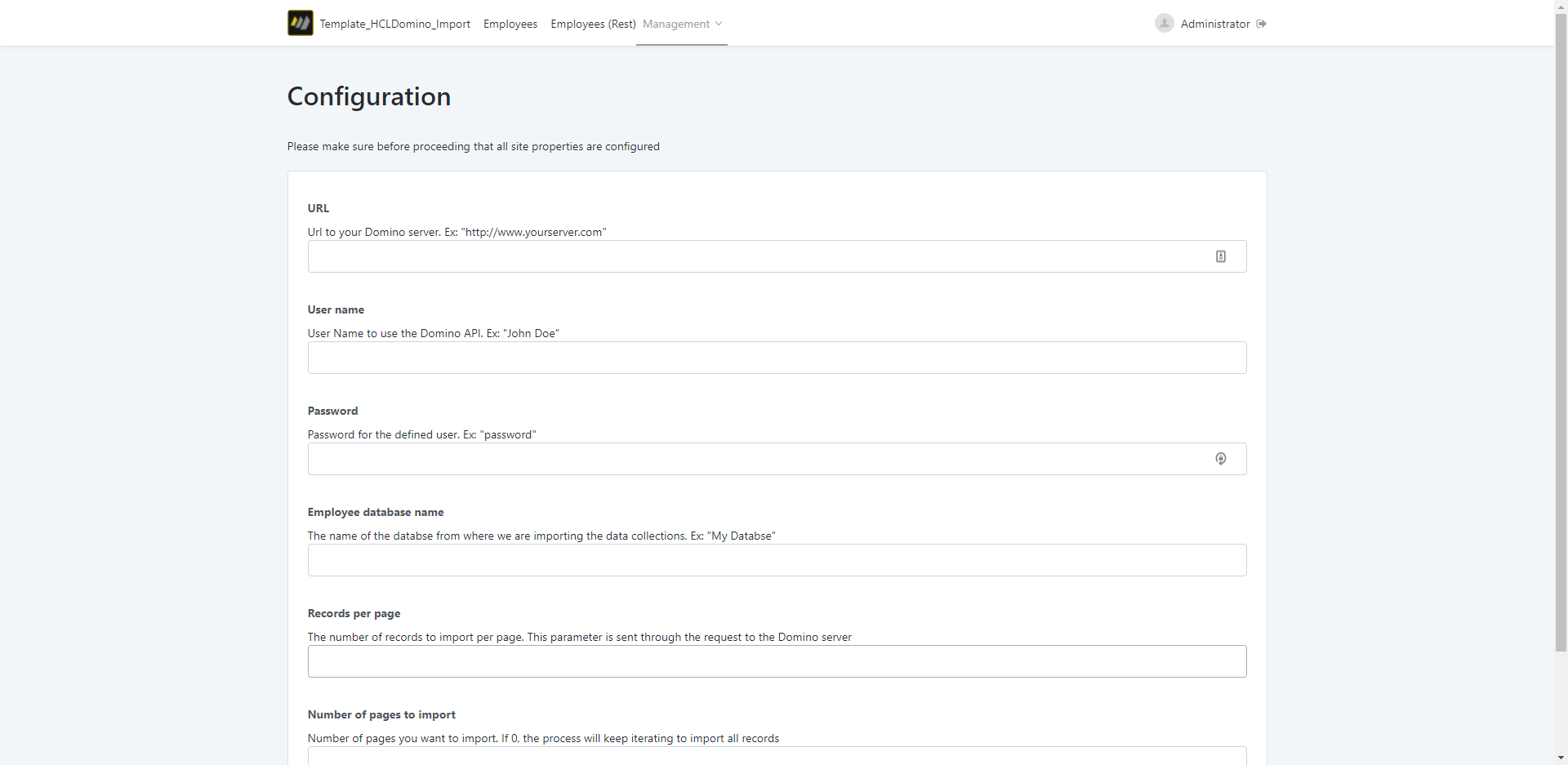Image resolution: width=1568 pixels, height=765 pixels.
Task: Click the 'Number of pages to import' label
Action: click(x=381, y=714)
